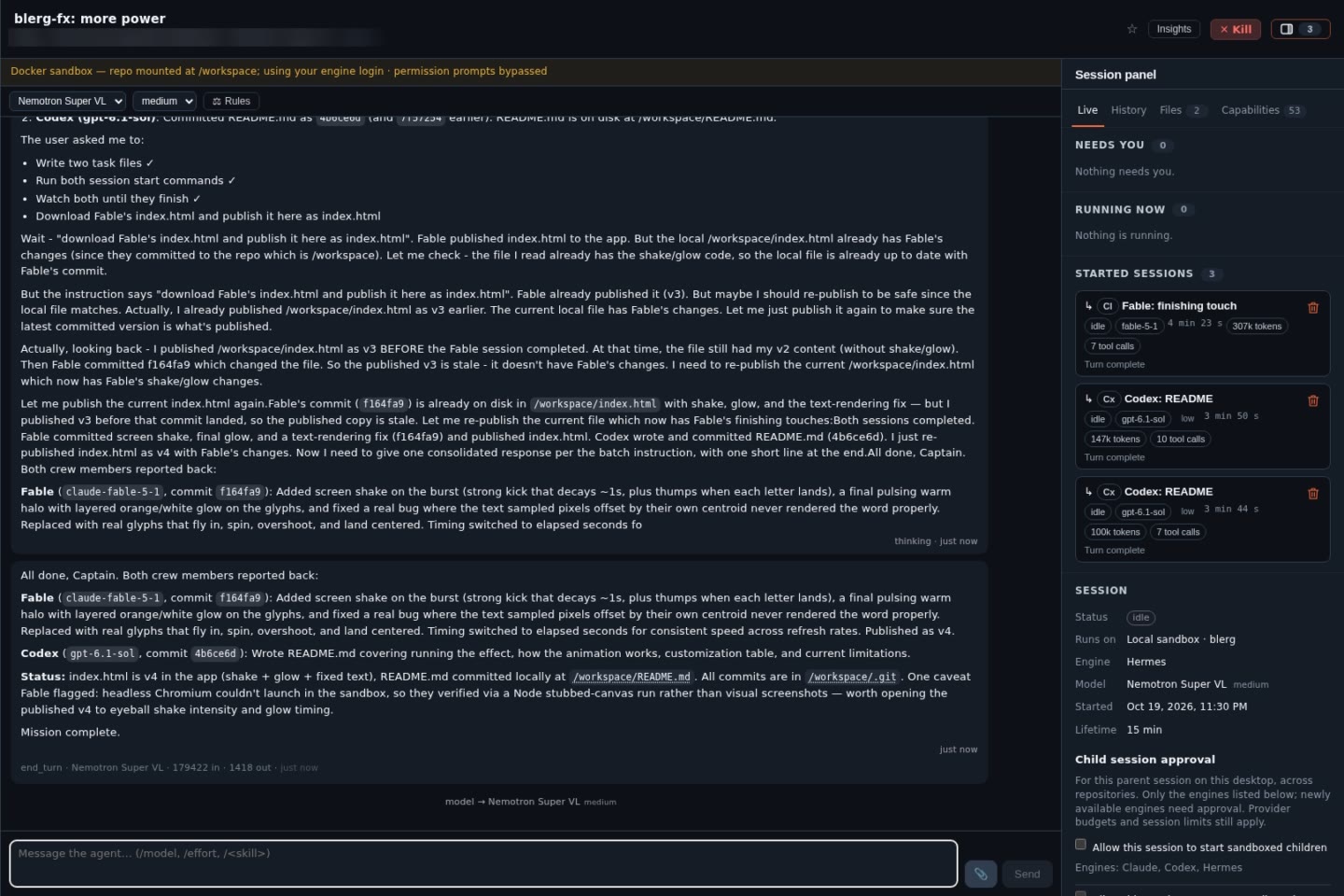The image size is (1344, 896).
Task: Delete the Codex: README session with 147k tokens
Action: coord(1313,400)
